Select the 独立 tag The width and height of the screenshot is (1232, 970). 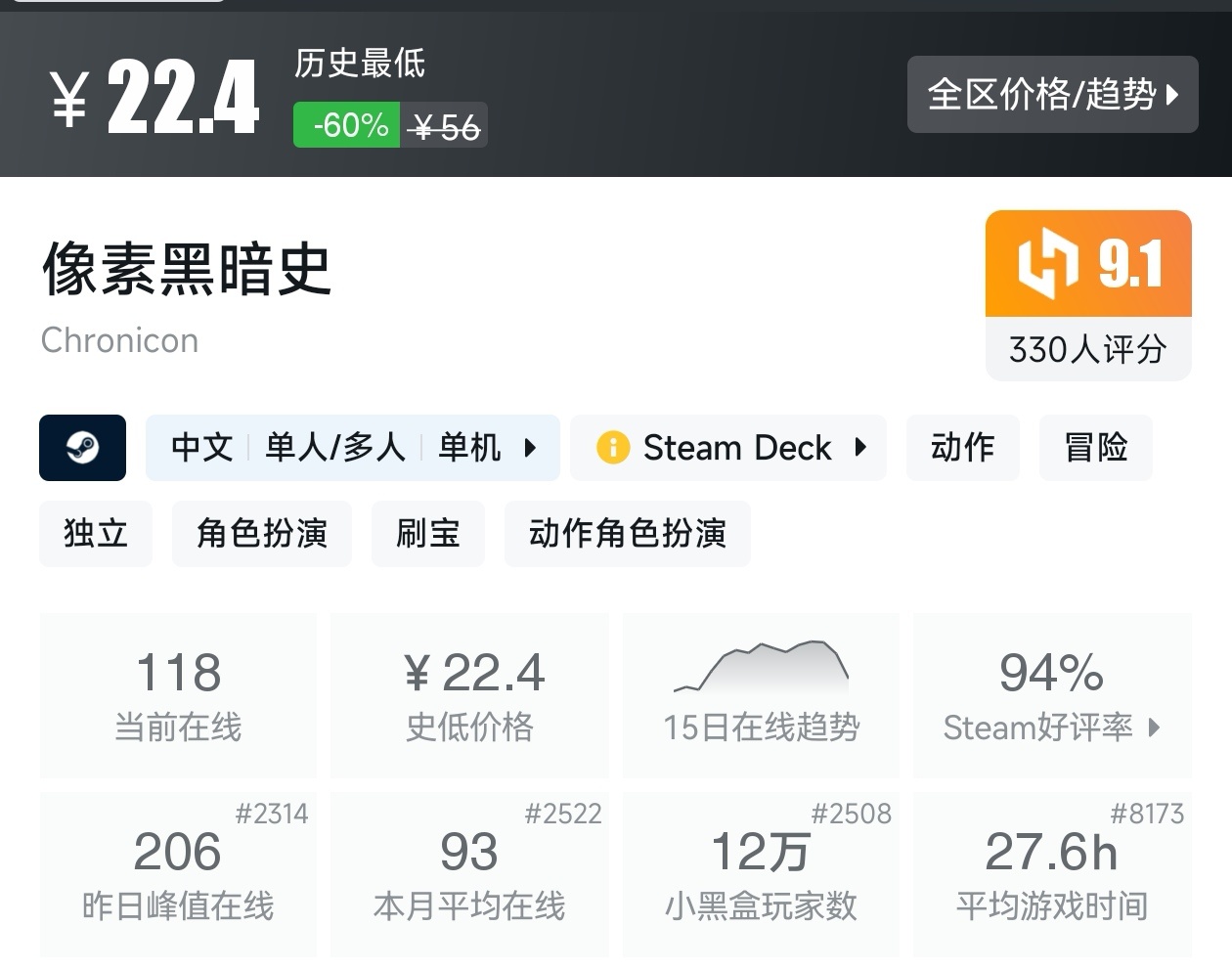tap(96, 534)
